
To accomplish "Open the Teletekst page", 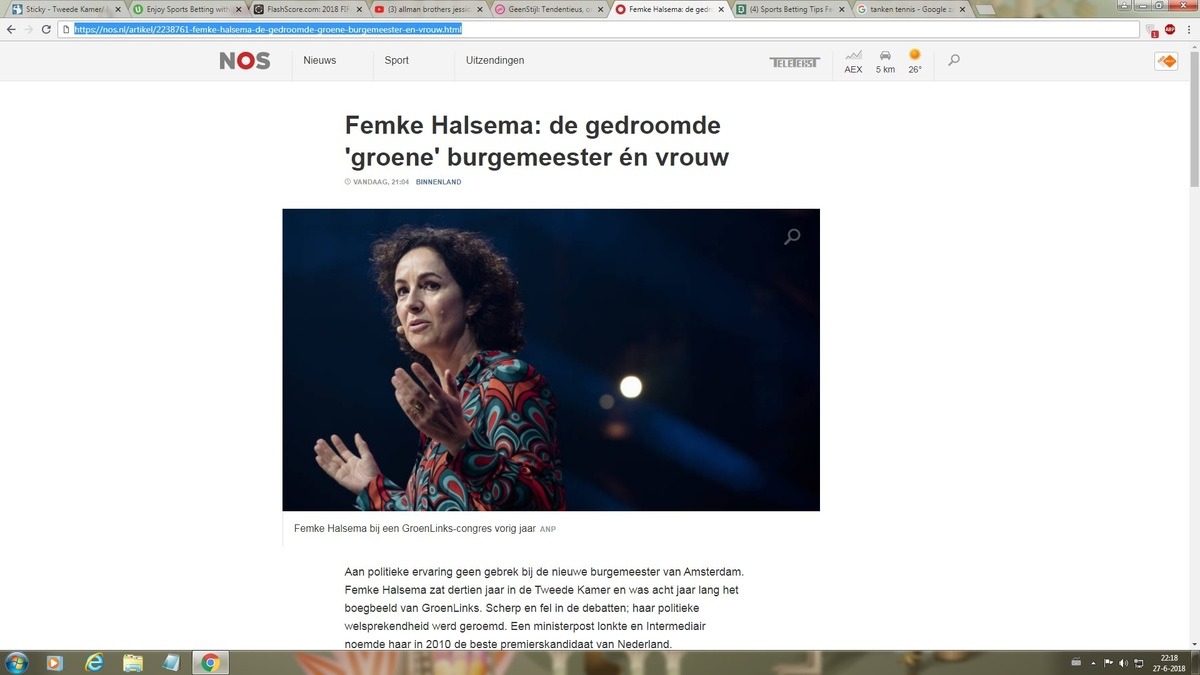I will (794, 62).
